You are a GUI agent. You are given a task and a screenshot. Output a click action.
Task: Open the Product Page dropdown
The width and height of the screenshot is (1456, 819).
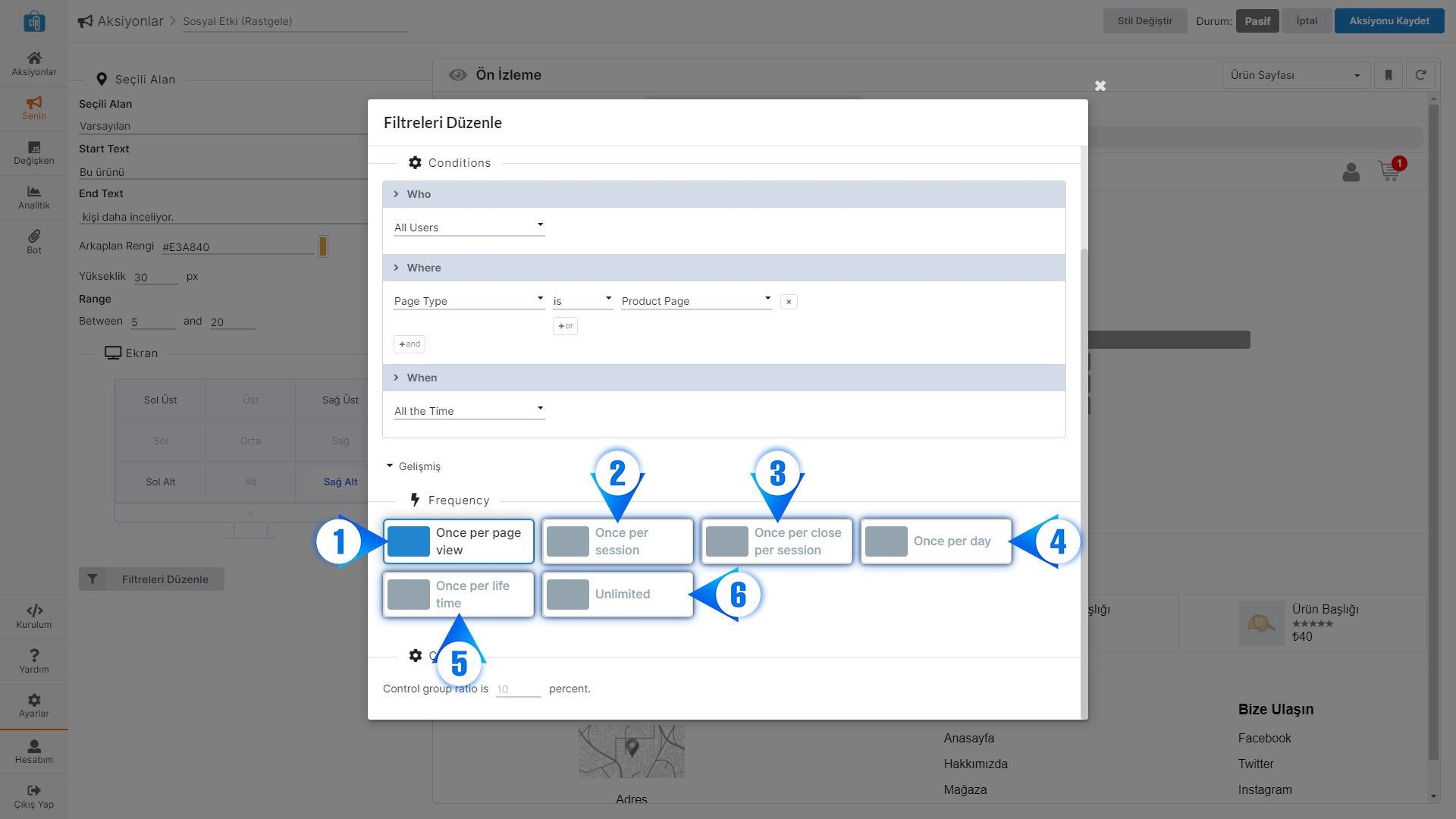[696, 301]
